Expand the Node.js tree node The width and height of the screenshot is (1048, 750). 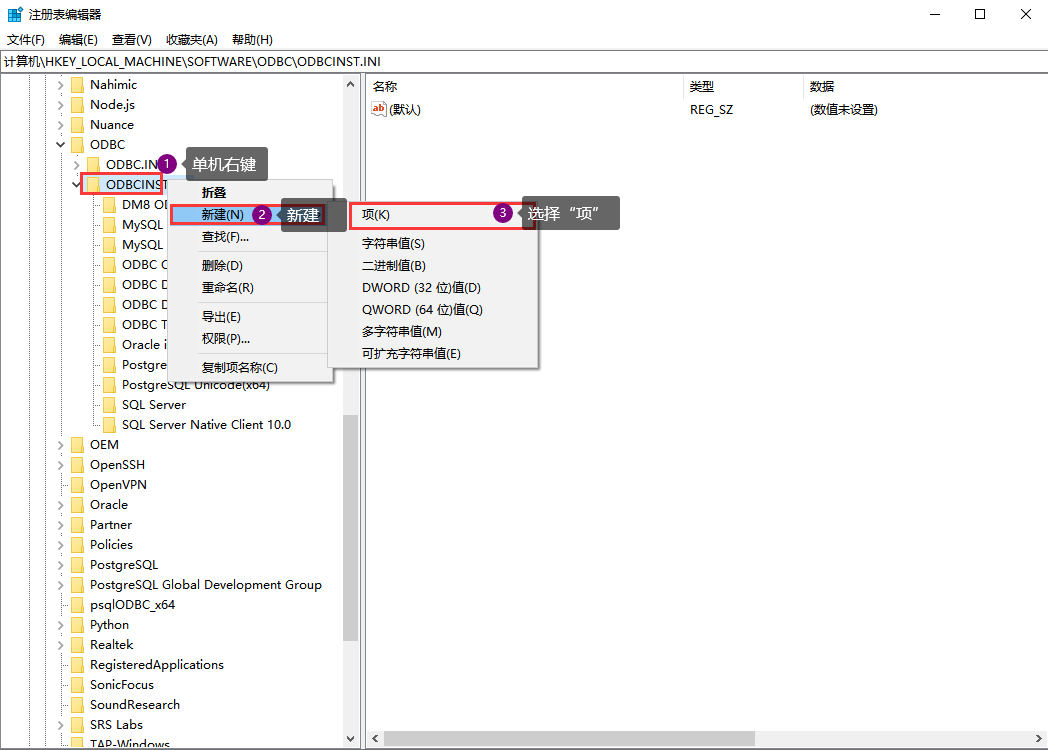pos(60,105)
